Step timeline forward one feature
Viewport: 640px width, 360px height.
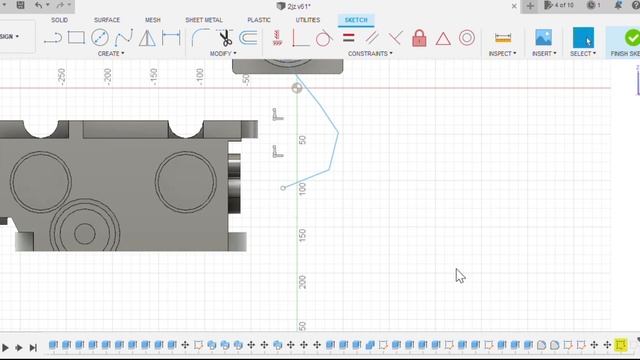pyautogui.click(x=19, y=348)
